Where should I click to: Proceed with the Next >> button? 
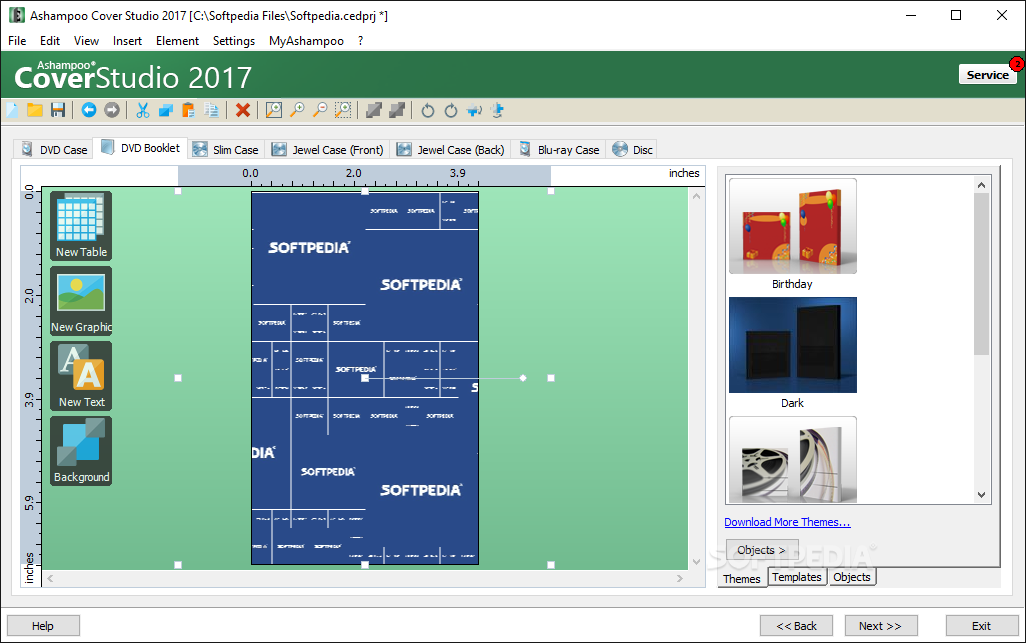(x=881, y=626)
